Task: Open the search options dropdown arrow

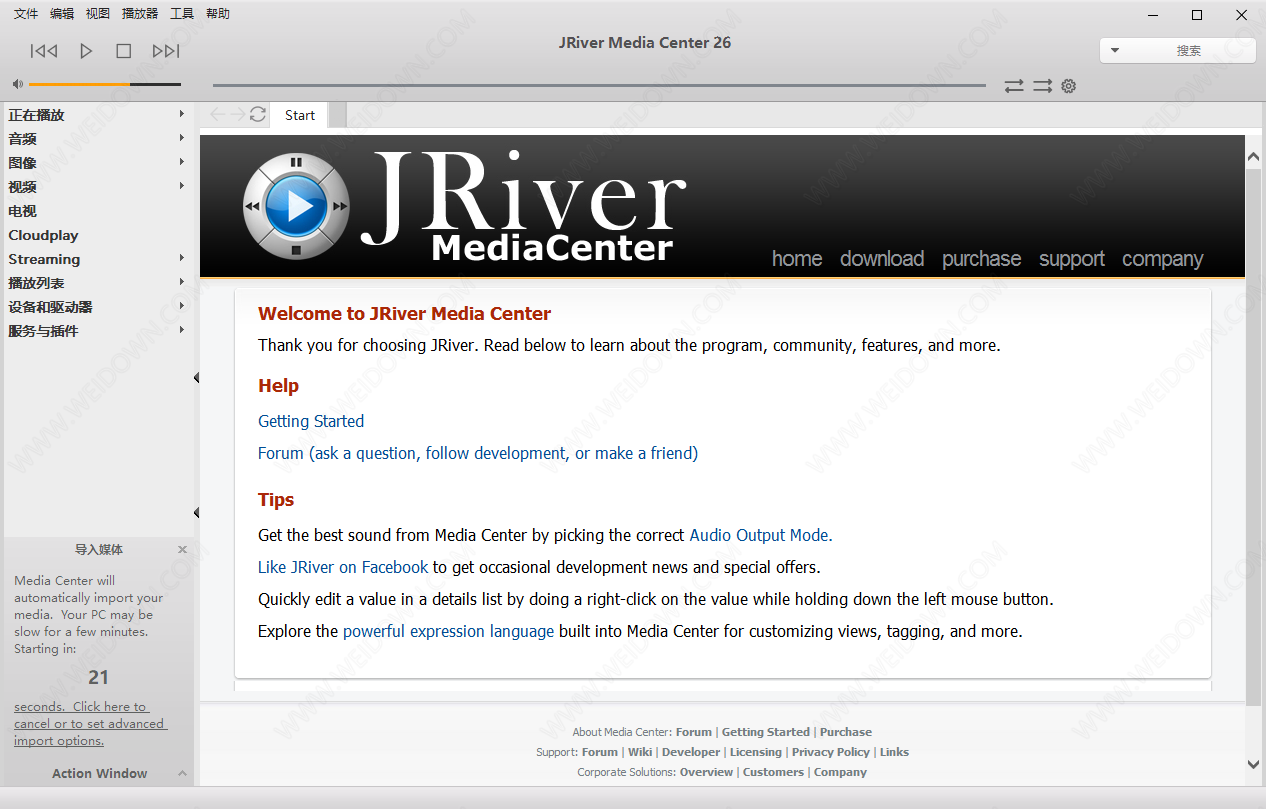Action: pyautogui.click(x=1115, y=50)
